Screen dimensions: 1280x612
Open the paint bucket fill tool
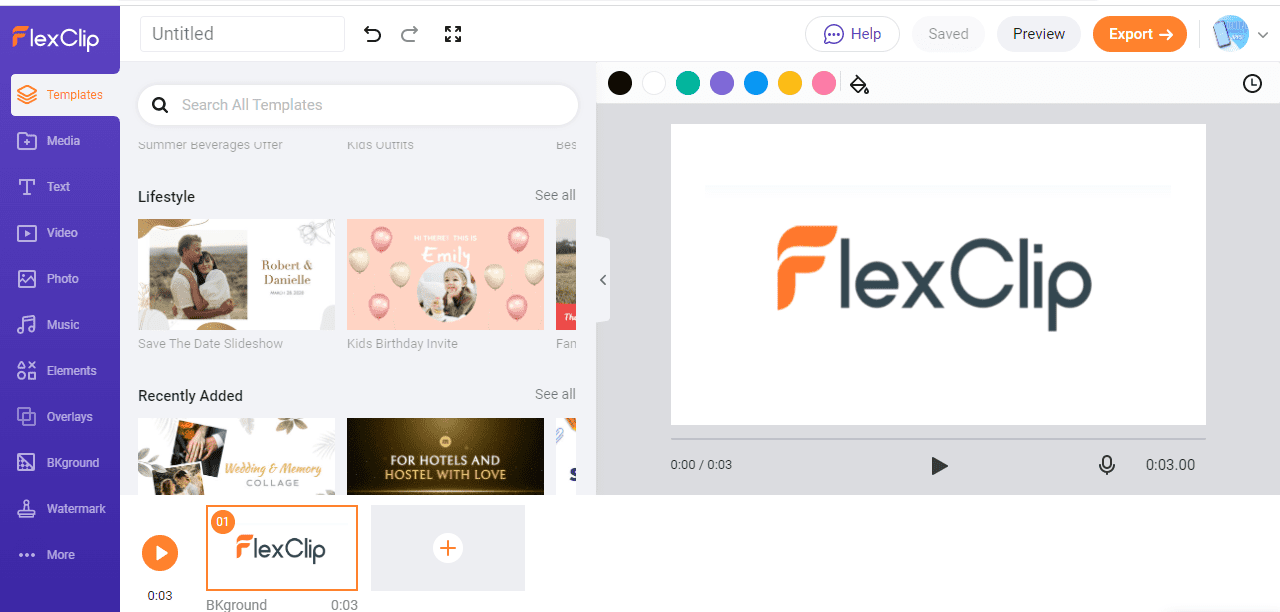point(859,84)
